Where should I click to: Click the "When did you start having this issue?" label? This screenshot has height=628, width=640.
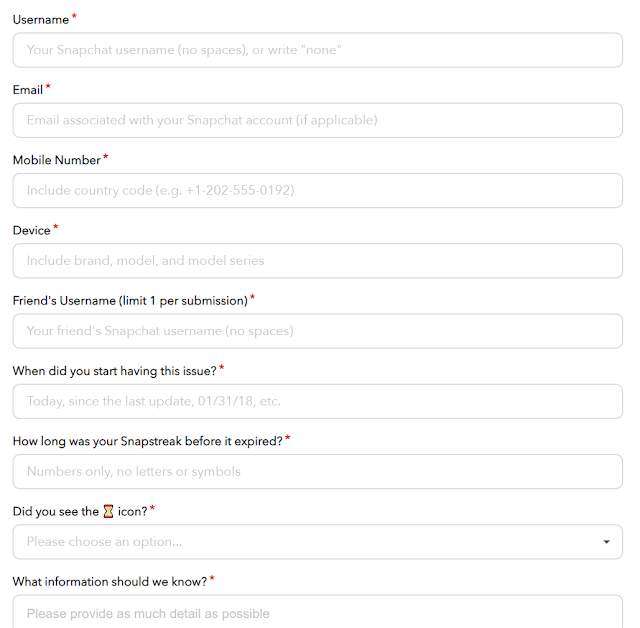click(x=115, y=371)
